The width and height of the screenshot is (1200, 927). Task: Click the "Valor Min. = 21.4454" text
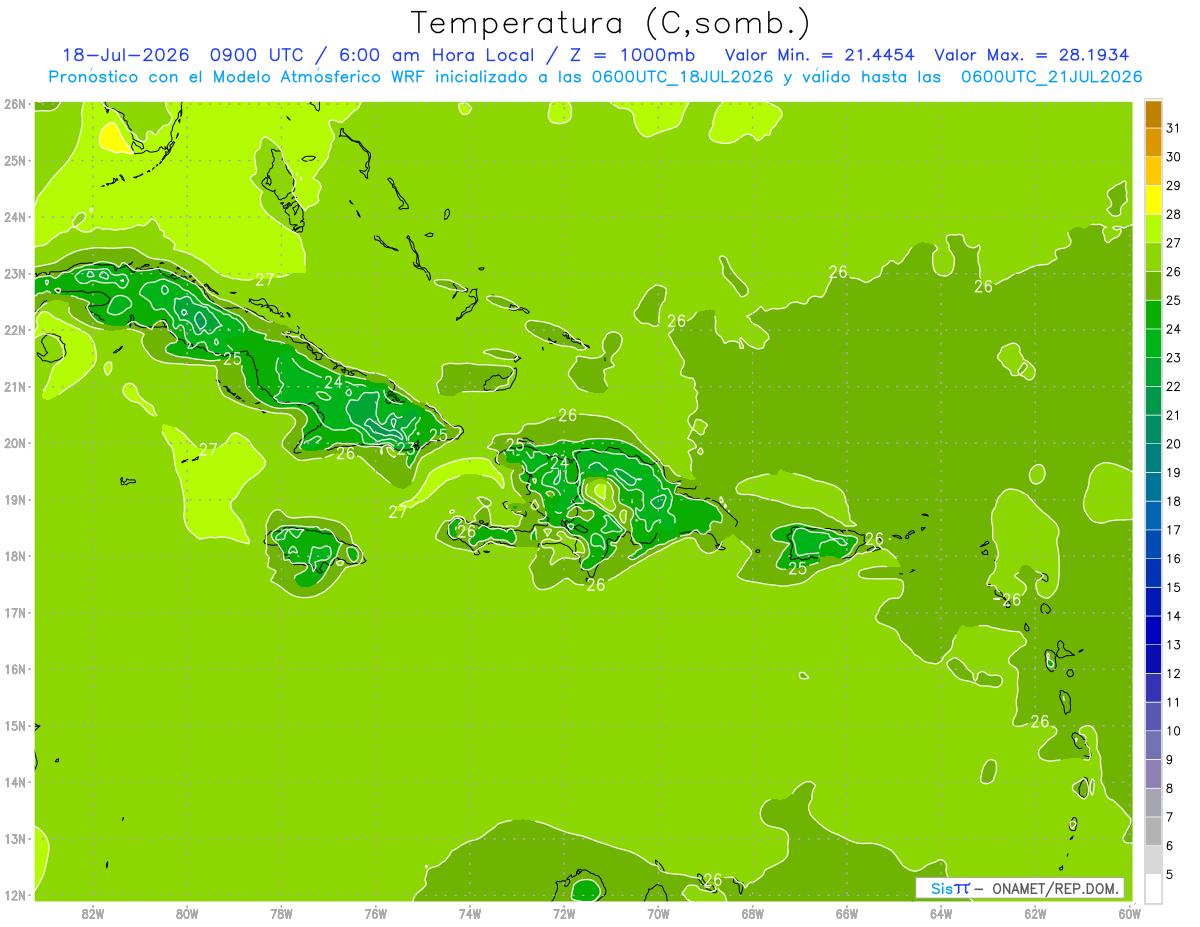818,55
